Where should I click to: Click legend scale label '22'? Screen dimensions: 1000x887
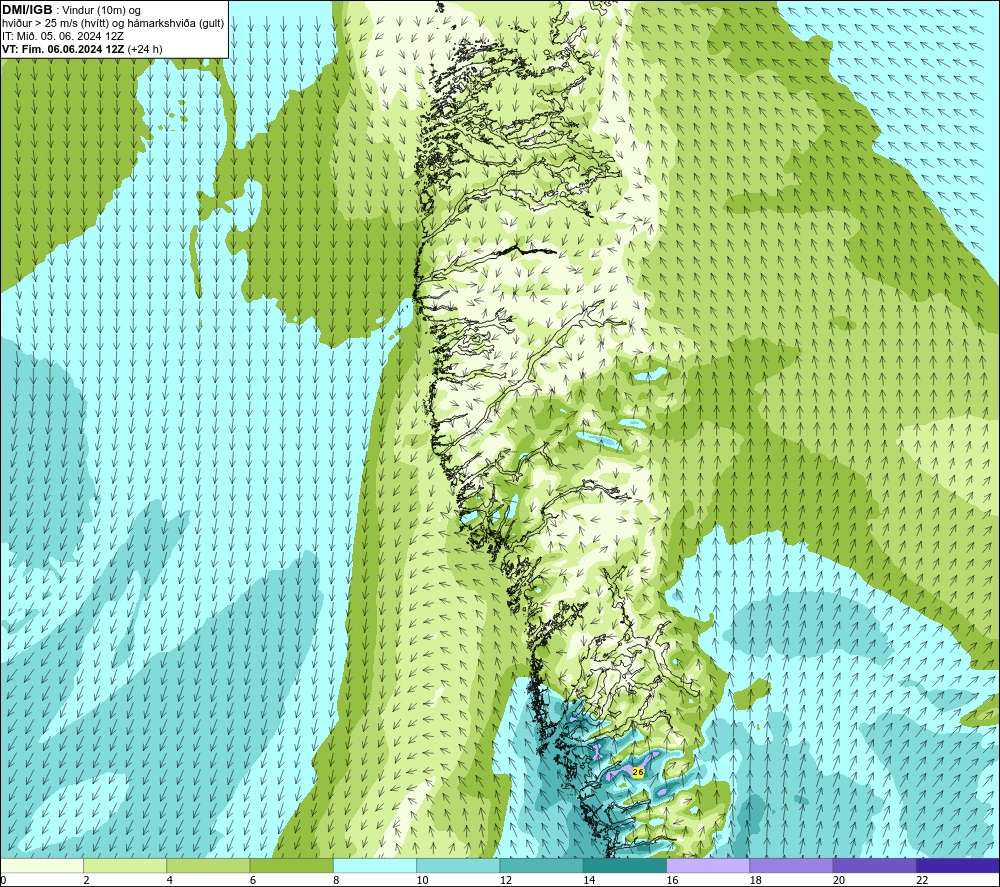click(x=922, y=880)
